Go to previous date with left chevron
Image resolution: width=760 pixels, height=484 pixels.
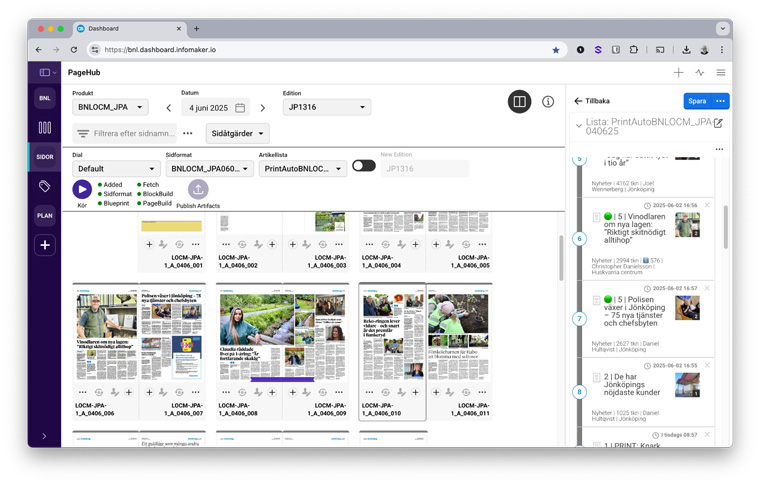click(x=169, y=108)
